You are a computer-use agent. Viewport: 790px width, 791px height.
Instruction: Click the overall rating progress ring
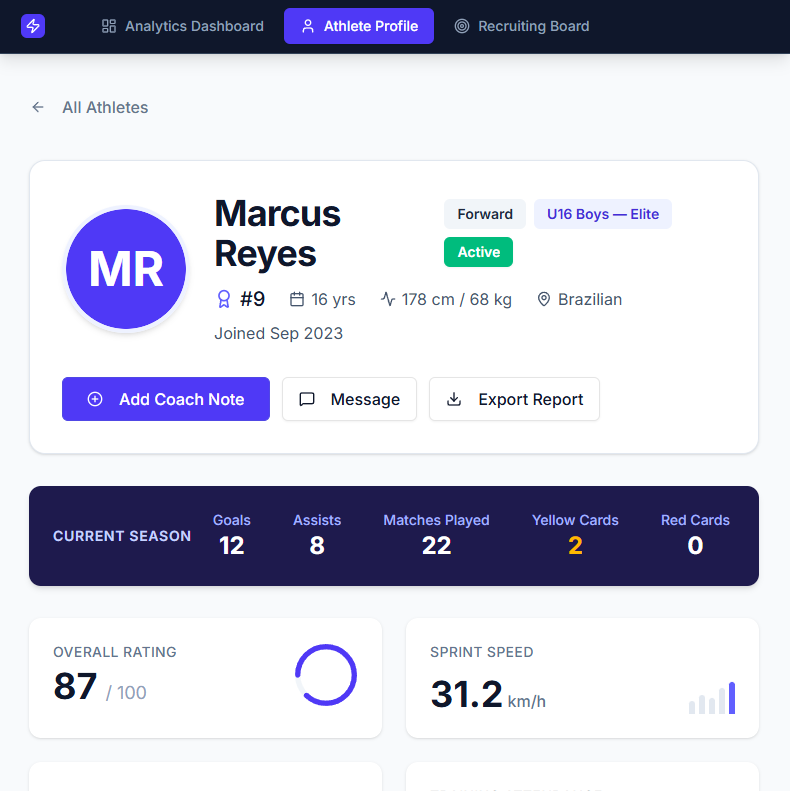click(326, 675)
